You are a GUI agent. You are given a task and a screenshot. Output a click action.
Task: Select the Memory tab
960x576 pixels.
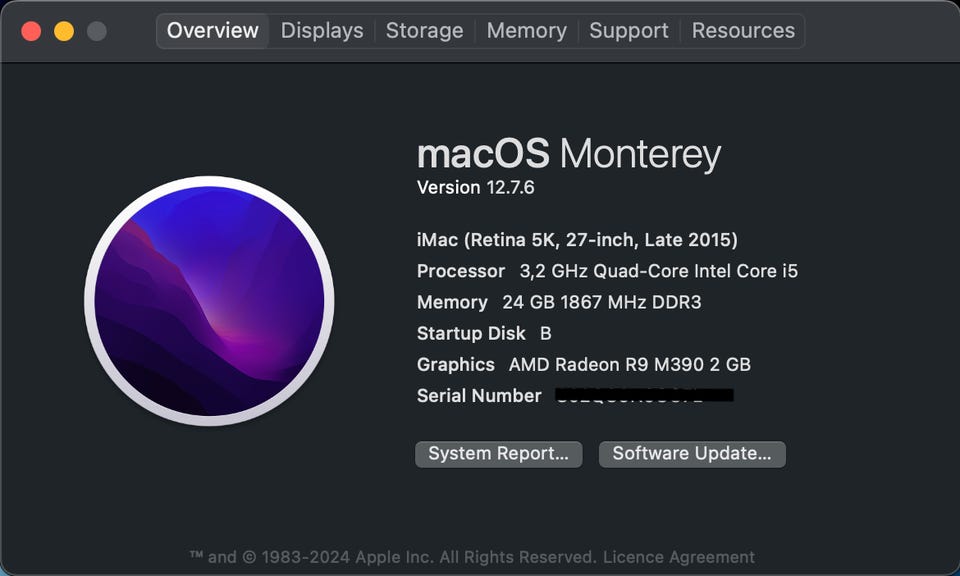(526, 31)
